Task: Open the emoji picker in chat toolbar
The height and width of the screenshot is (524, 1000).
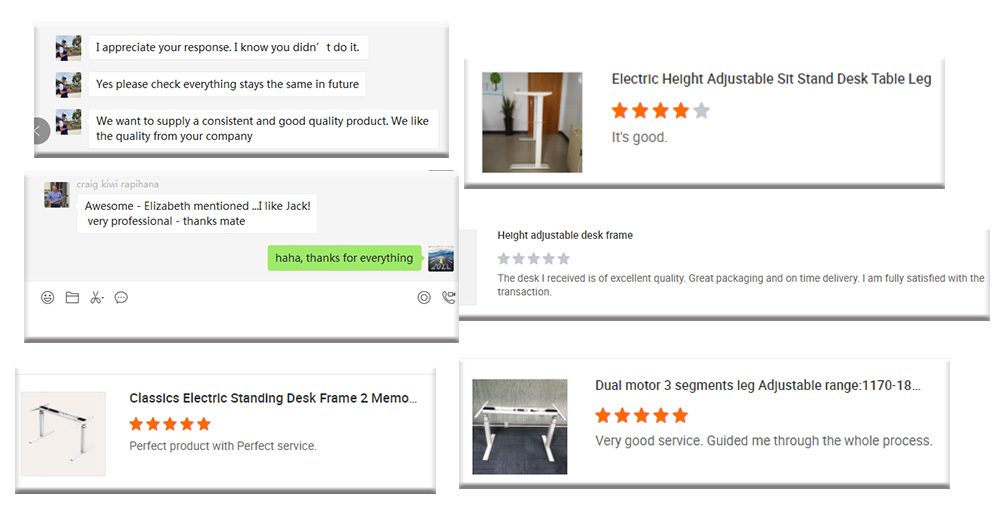Action: (47, 298)
